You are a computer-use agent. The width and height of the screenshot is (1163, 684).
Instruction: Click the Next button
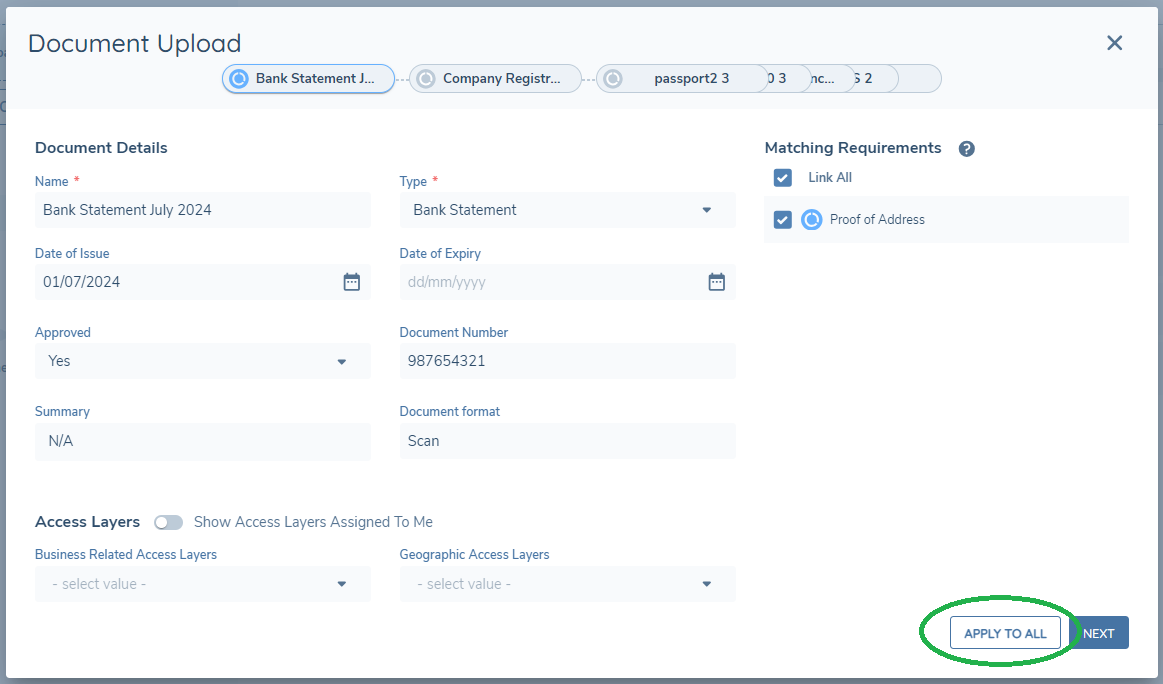coord(1099,633)
